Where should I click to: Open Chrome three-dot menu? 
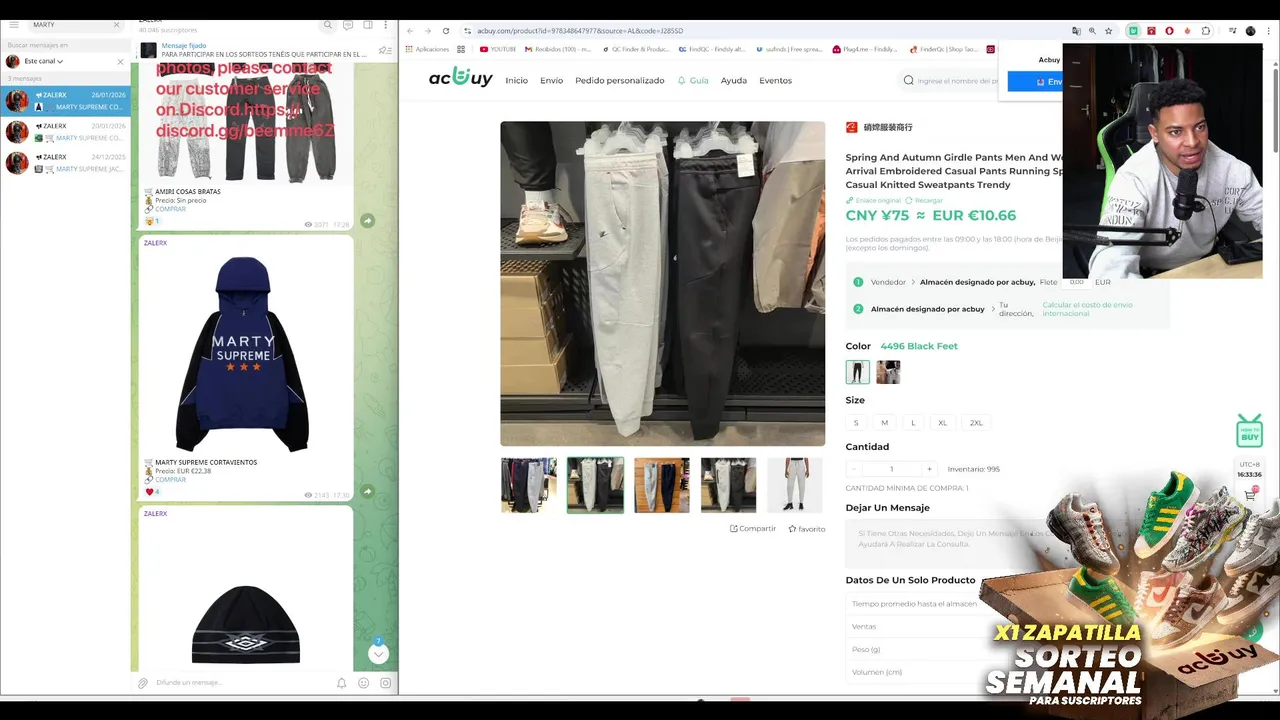1269,31
